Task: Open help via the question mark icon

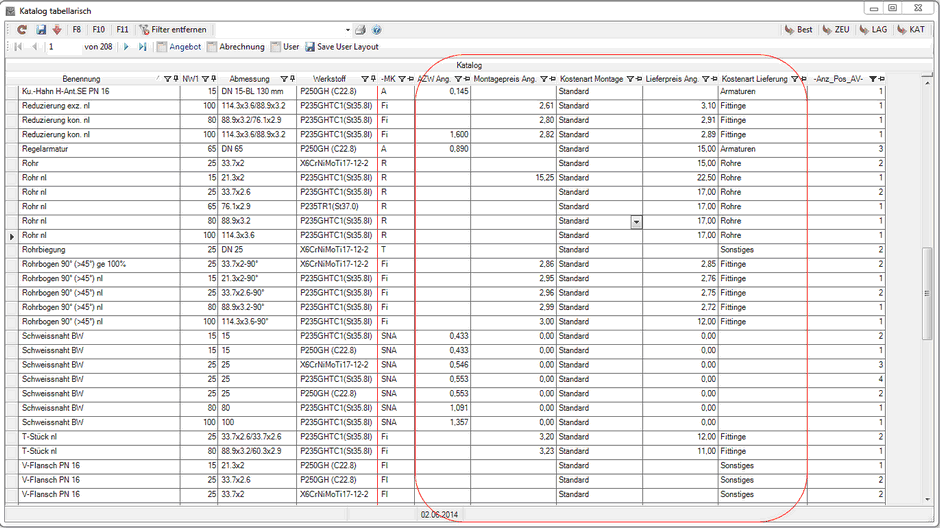Action: coord(377,30)
